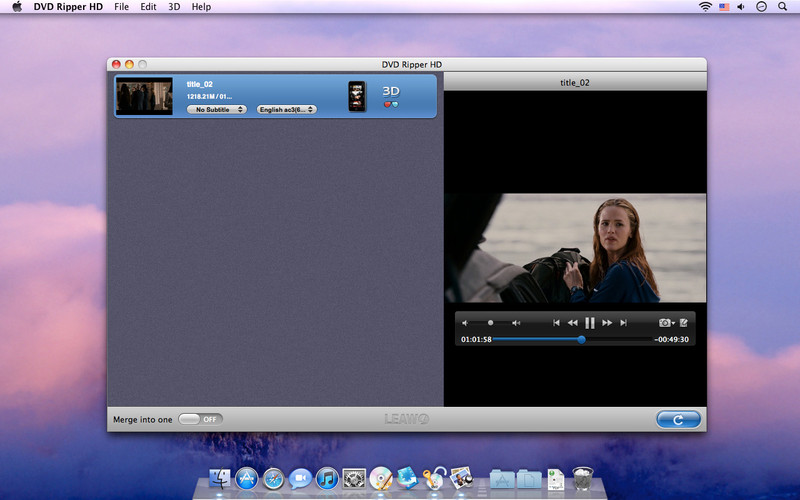Open Spotlight search magnifier

pyautogui.click(x=782, y=7)
